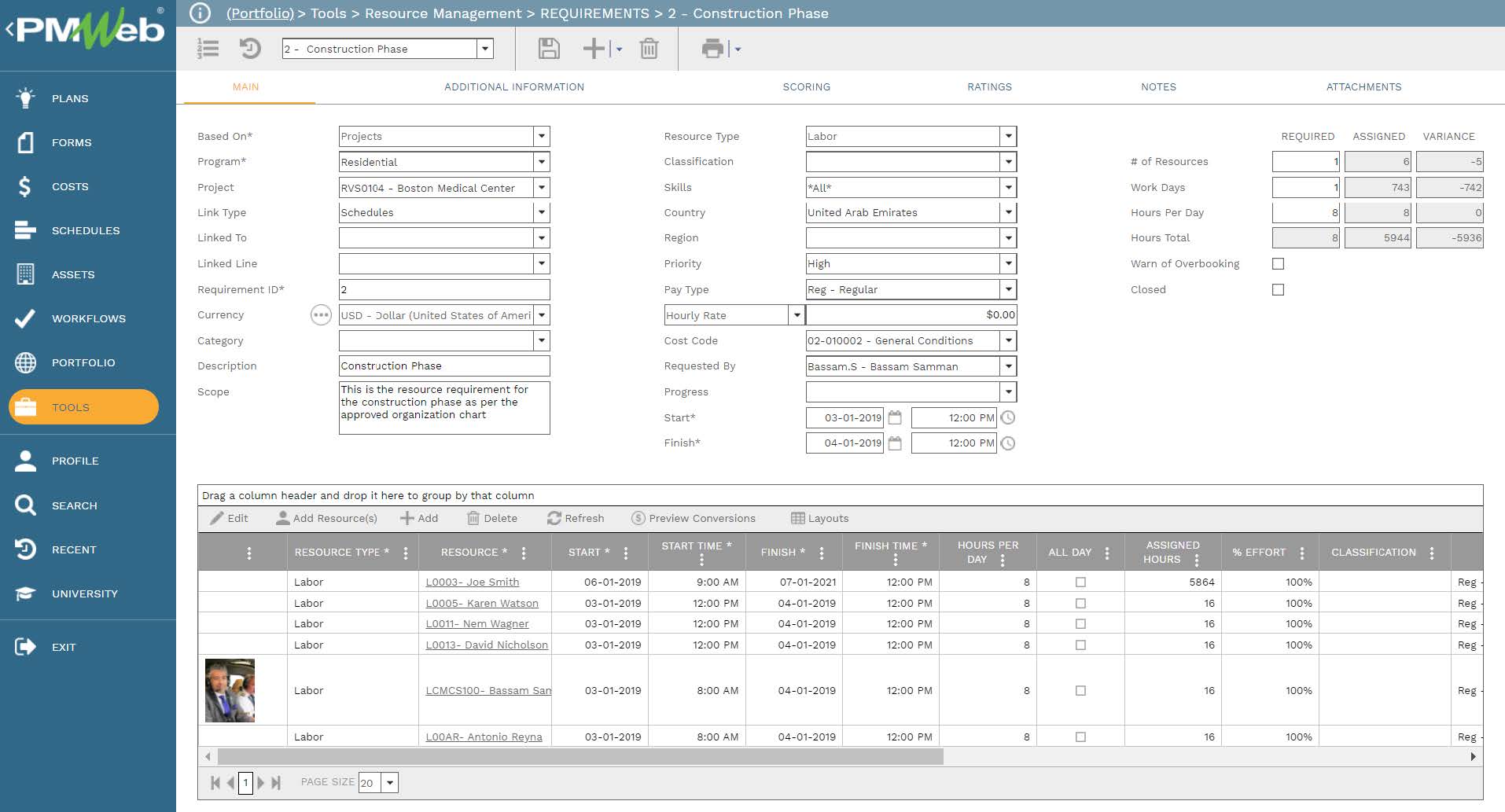Image resolution: width=1505 pixels, height=812 pixels.
Task: Toggle the Warn of Overbooking checkbox
Action: (x=1278, y=264)
